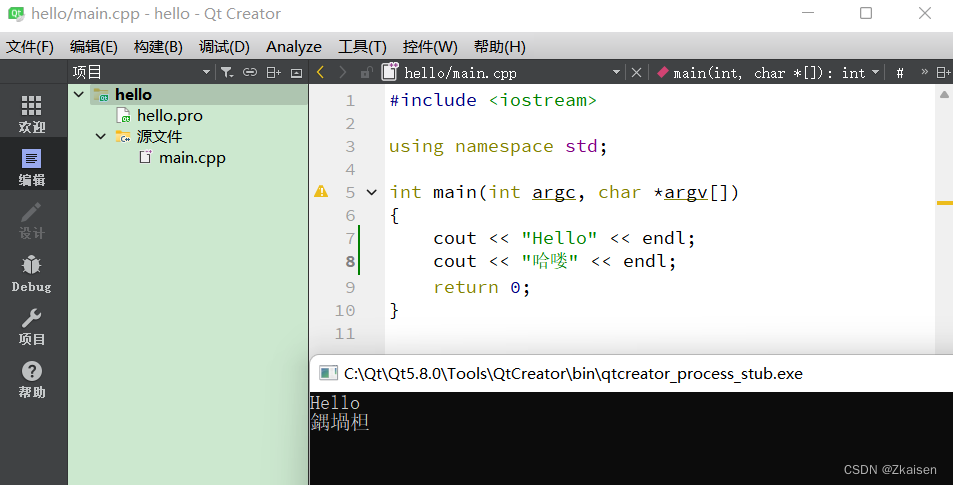Split the project side panel
This screenshot has height=485, width=953.
(x=274, y=73)
